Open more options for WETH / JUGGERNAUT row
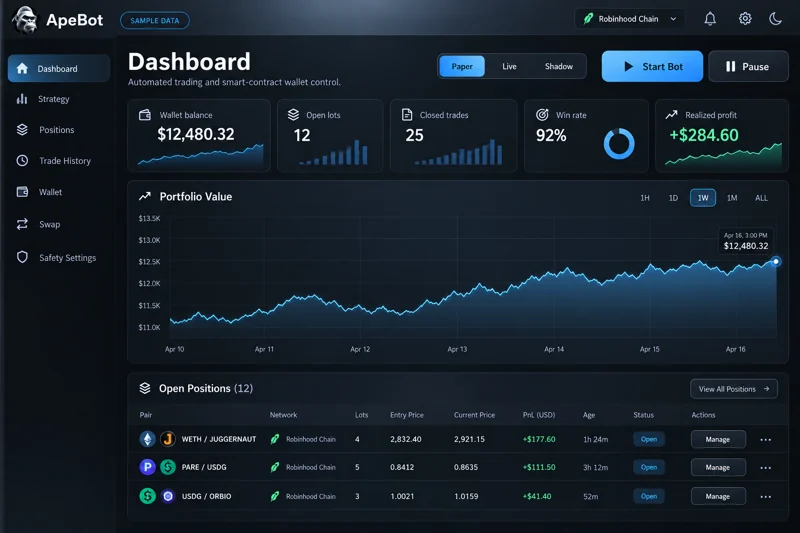 coord(765,440)
